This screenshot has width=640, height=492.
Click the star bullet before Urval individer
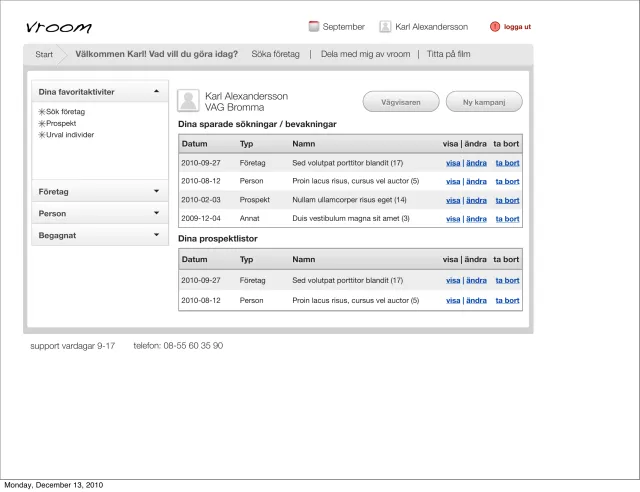point(42,135)
